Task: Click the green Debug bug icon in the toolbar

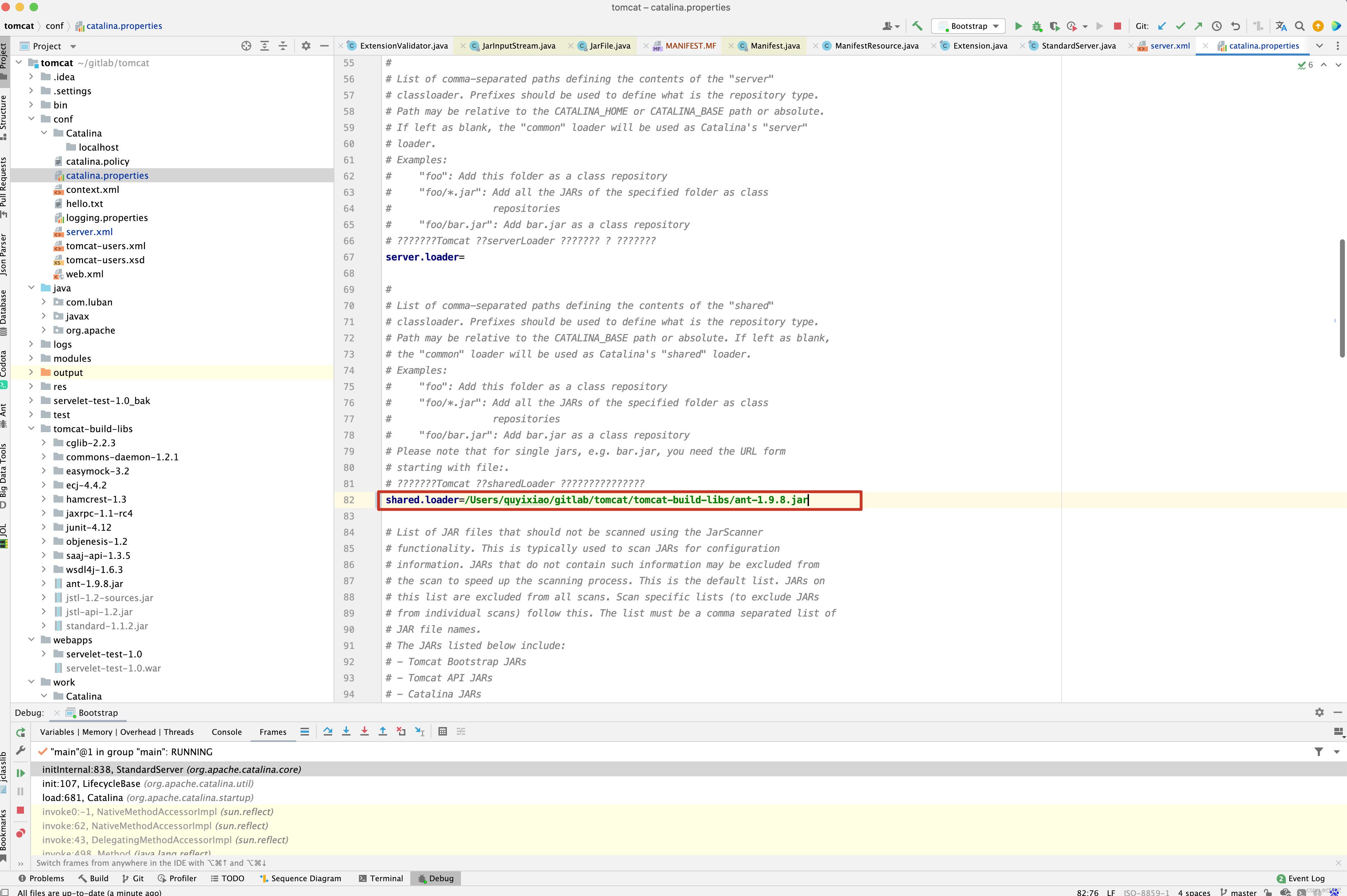Action: click(1036, 26)
